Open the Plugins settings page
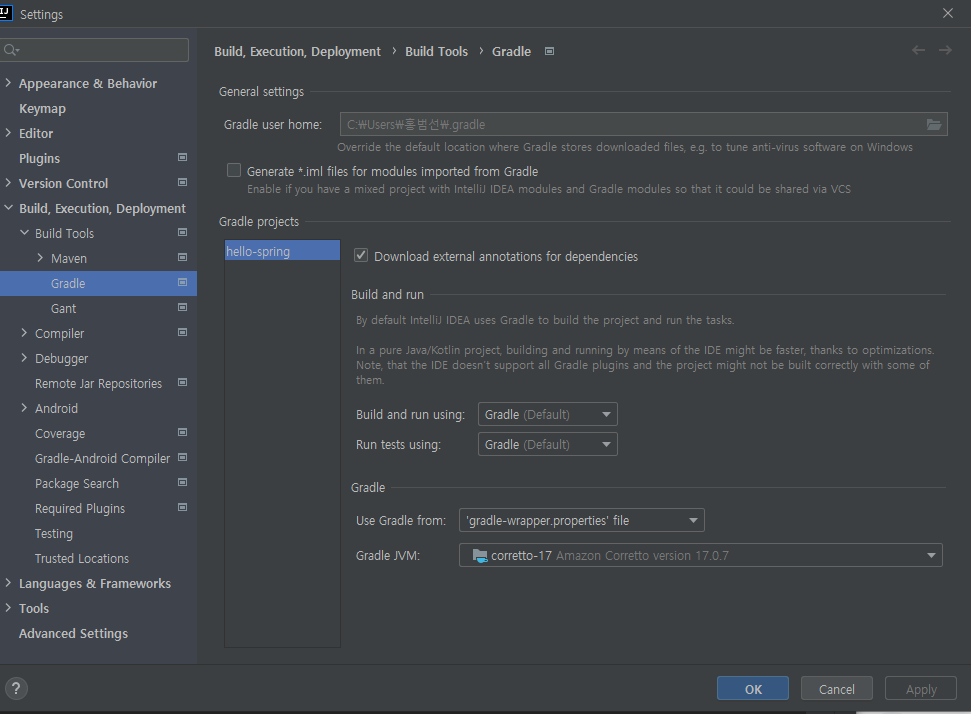 (x=40, y=159)
